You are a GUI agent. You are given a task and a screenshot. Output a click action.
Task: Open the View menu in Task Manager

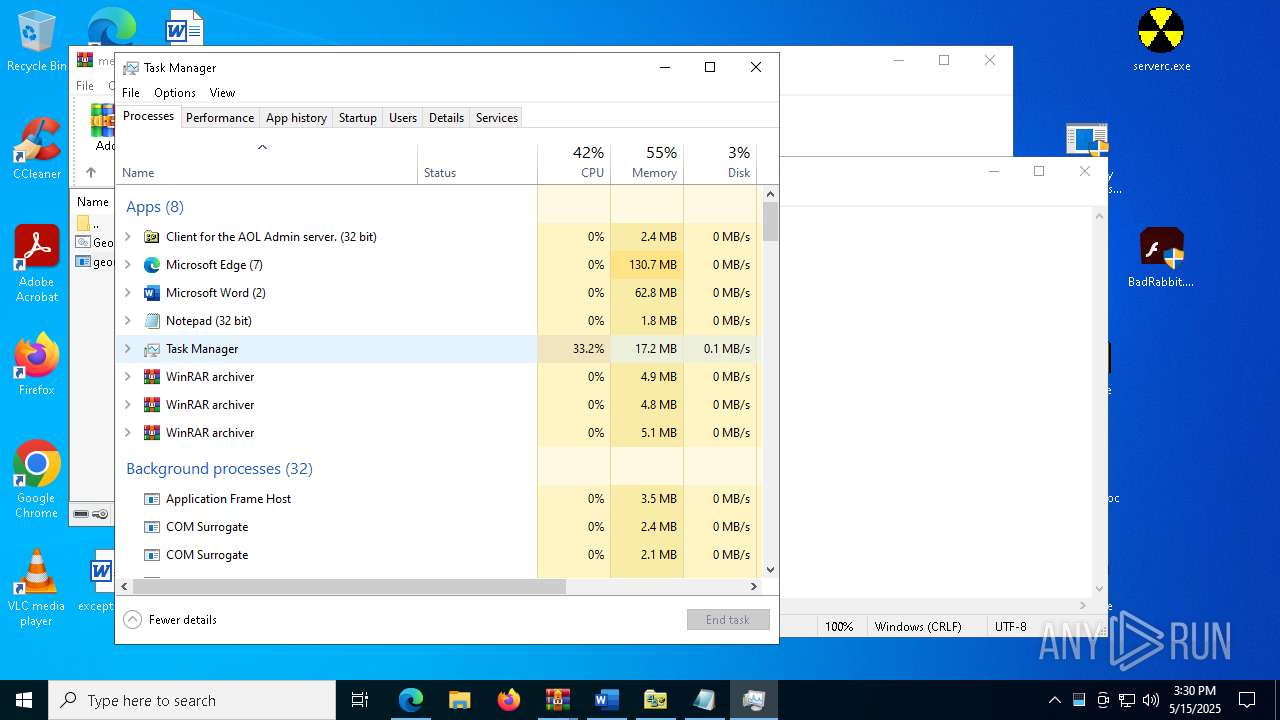(222, 92)
